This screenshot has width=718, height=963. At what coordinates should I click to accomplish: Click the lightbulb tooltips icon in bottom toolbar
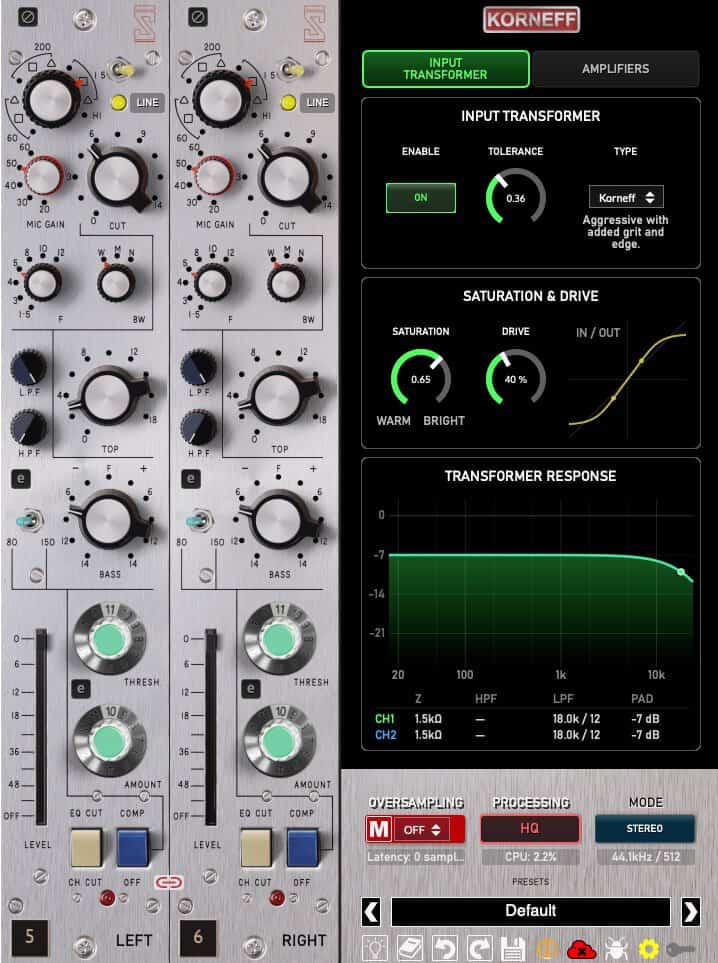click(375, 949)
